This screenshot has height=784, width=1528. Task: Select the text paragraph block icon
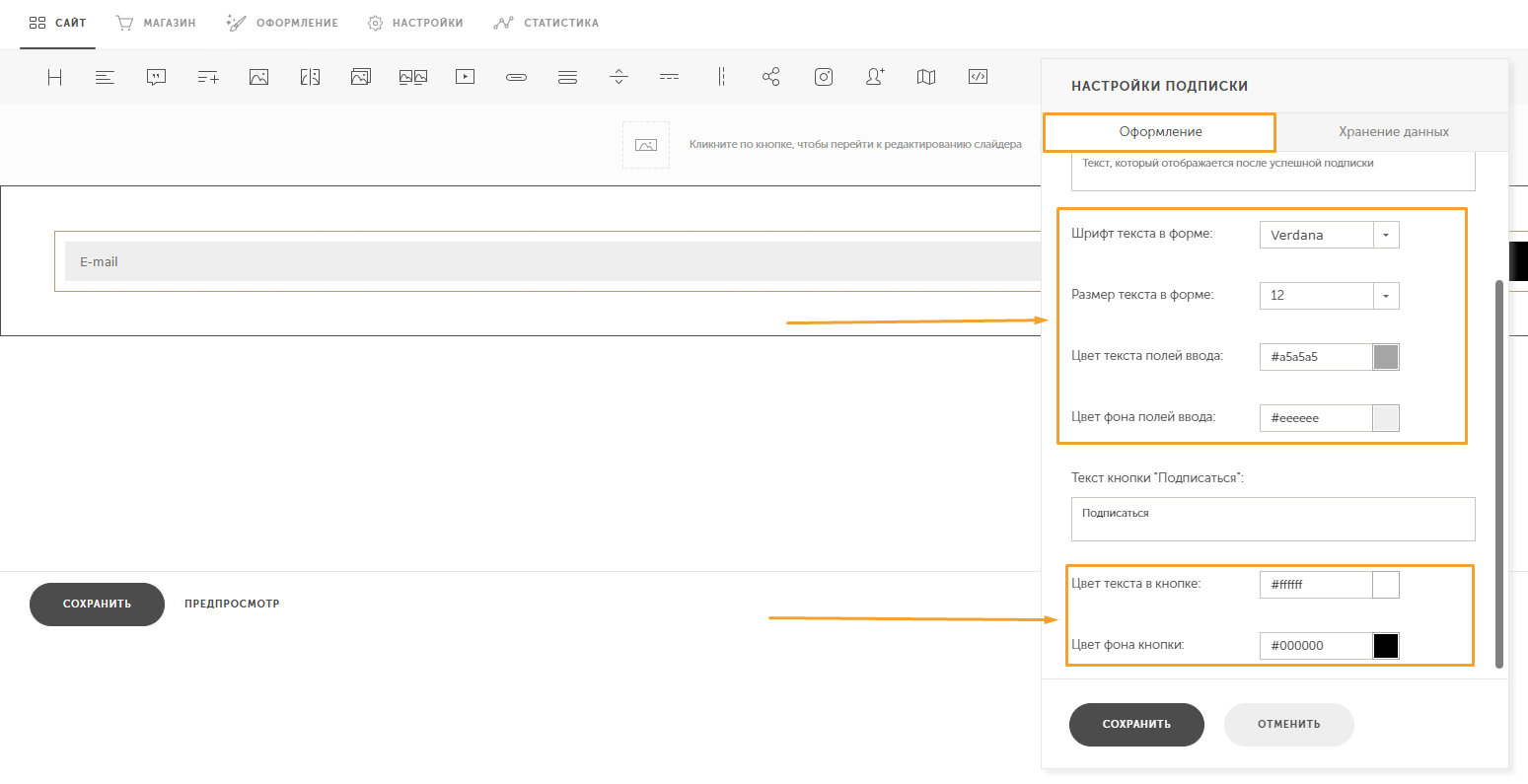click(x=106, y=77)
